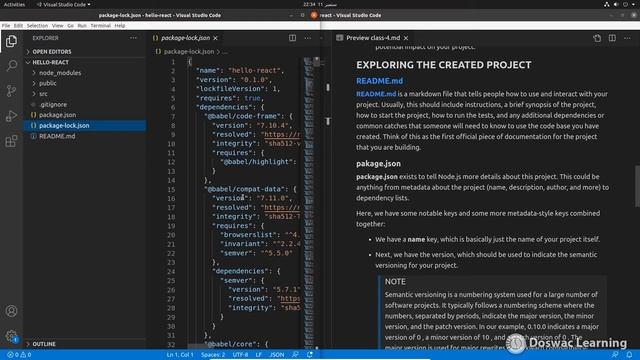Open the Selection menu
Image resolution: width=640 pixels, height=360 pixels.
coord(37,25)
